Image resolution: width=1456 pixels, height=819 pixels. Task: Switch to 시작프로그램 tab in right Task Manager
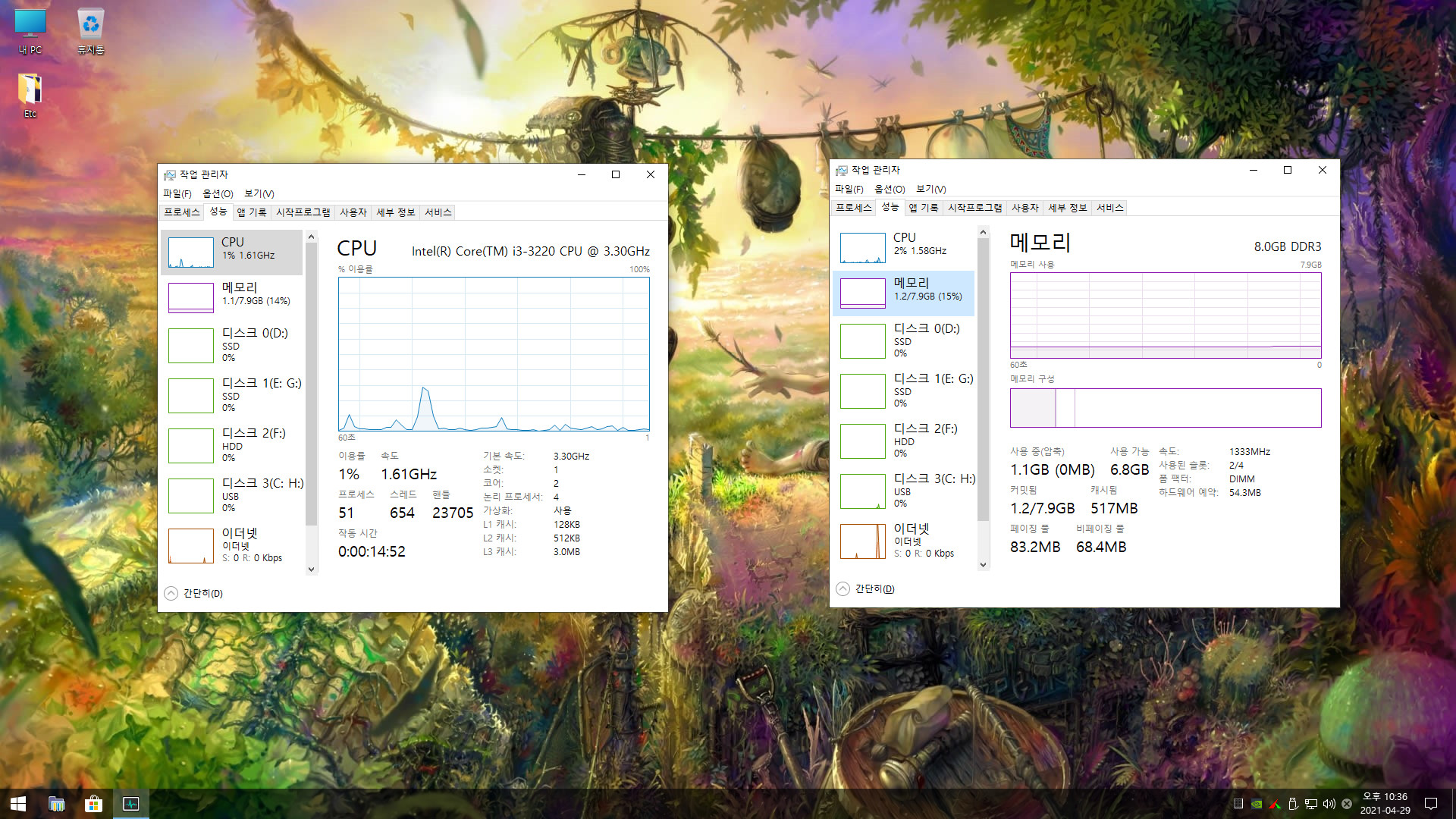(x=975, y=208)
